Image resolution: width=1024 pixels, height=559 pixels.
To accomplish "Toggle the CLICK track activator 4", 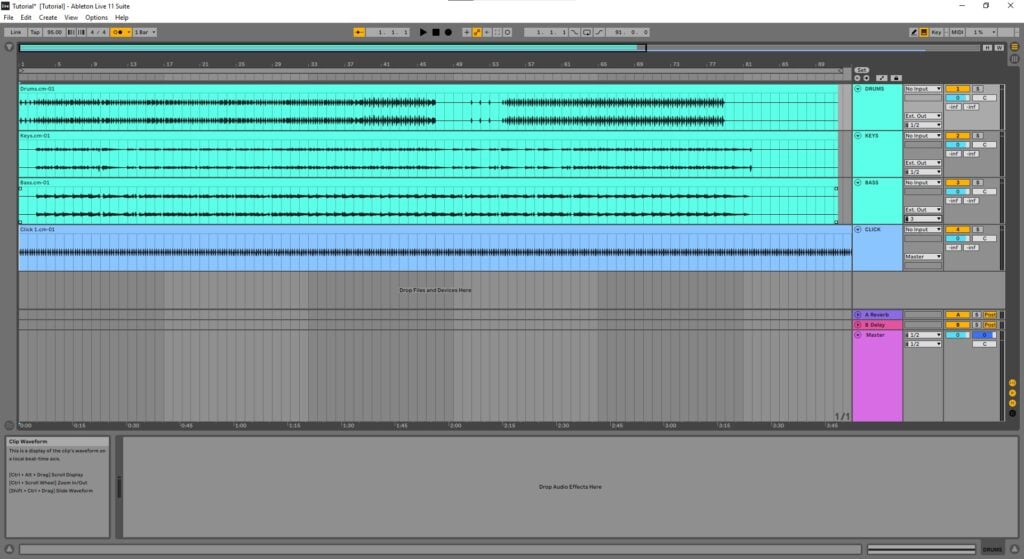I will 957,230.
